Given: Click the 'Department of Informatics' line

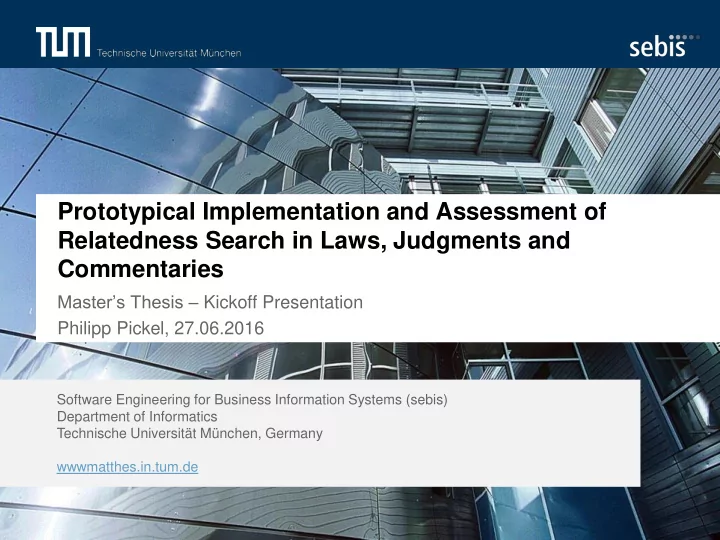Looking at the screenshot, I should click(137, 416).
